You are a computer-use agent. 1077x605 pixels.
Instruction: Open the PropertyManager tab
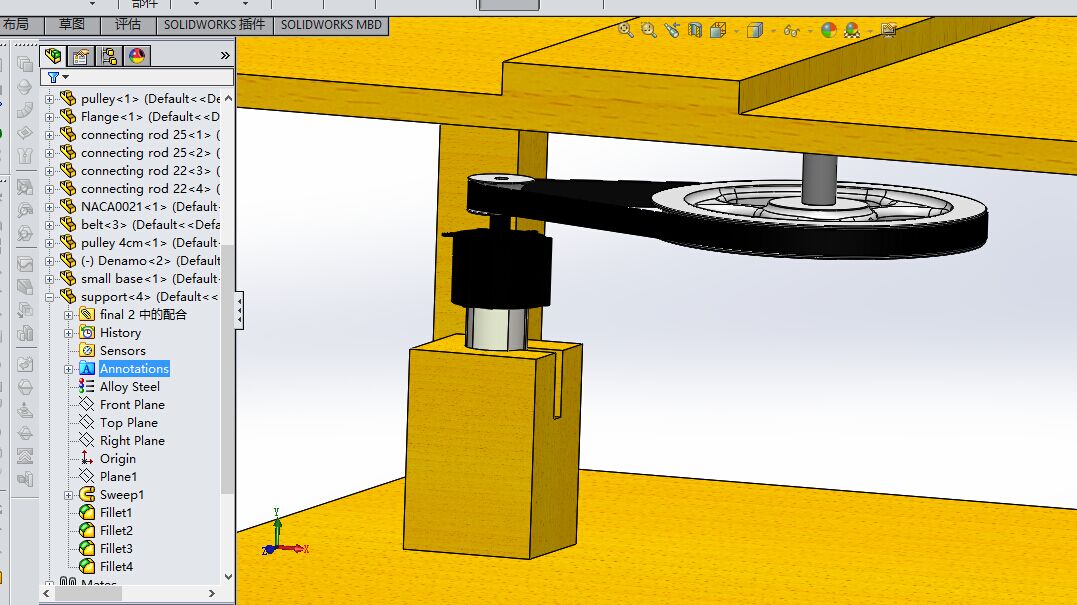[80, 56]
